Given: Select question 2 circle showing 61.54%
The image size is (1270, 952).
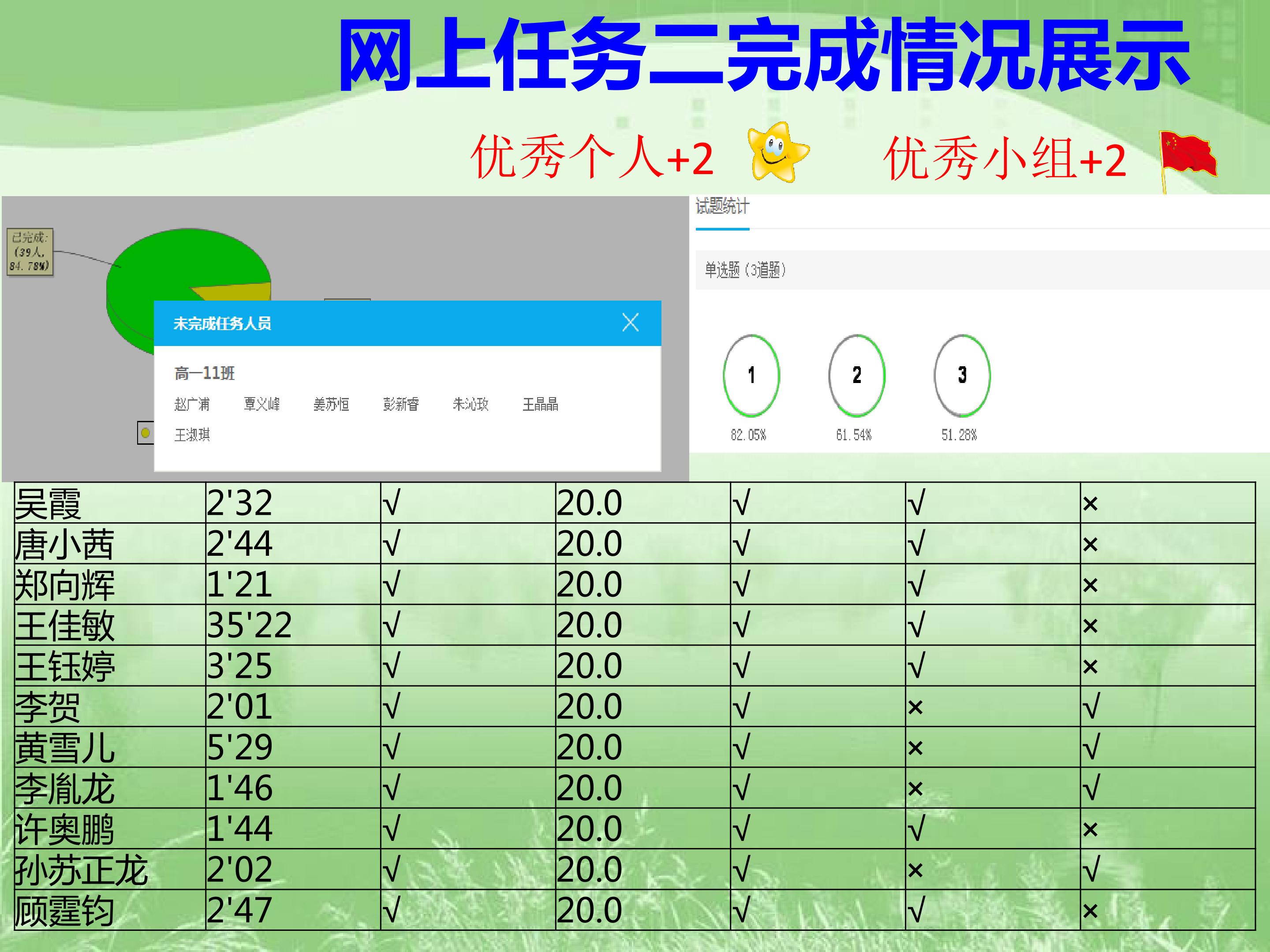Looking at the screenshot, I should [857, 376].
